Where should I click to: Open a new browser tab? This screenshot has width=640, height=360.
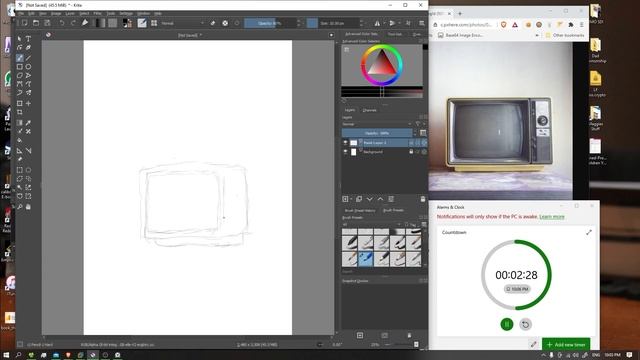coord(460,13)
